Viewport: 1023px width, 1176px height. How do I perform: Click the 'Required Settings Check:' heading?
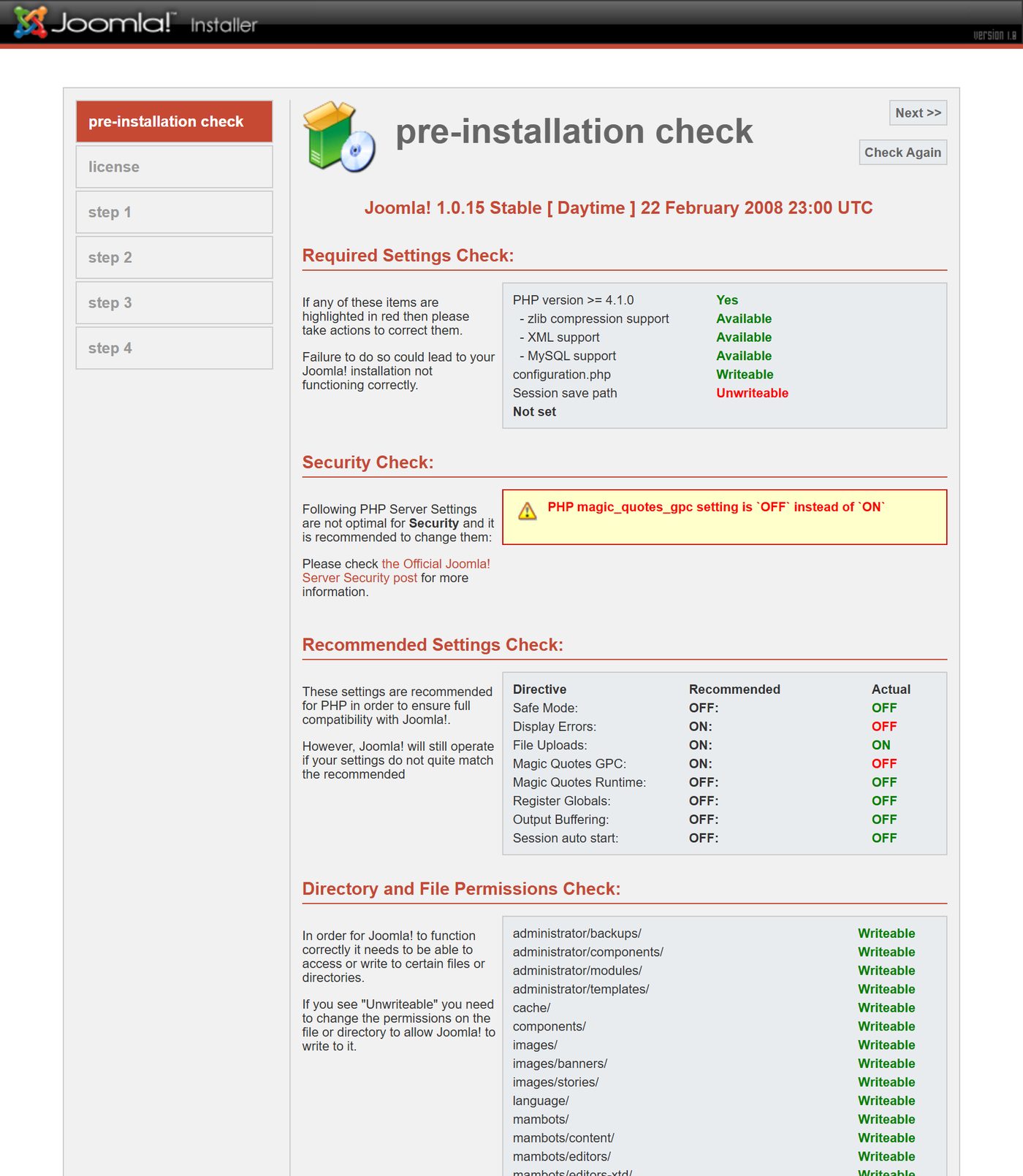408,256
